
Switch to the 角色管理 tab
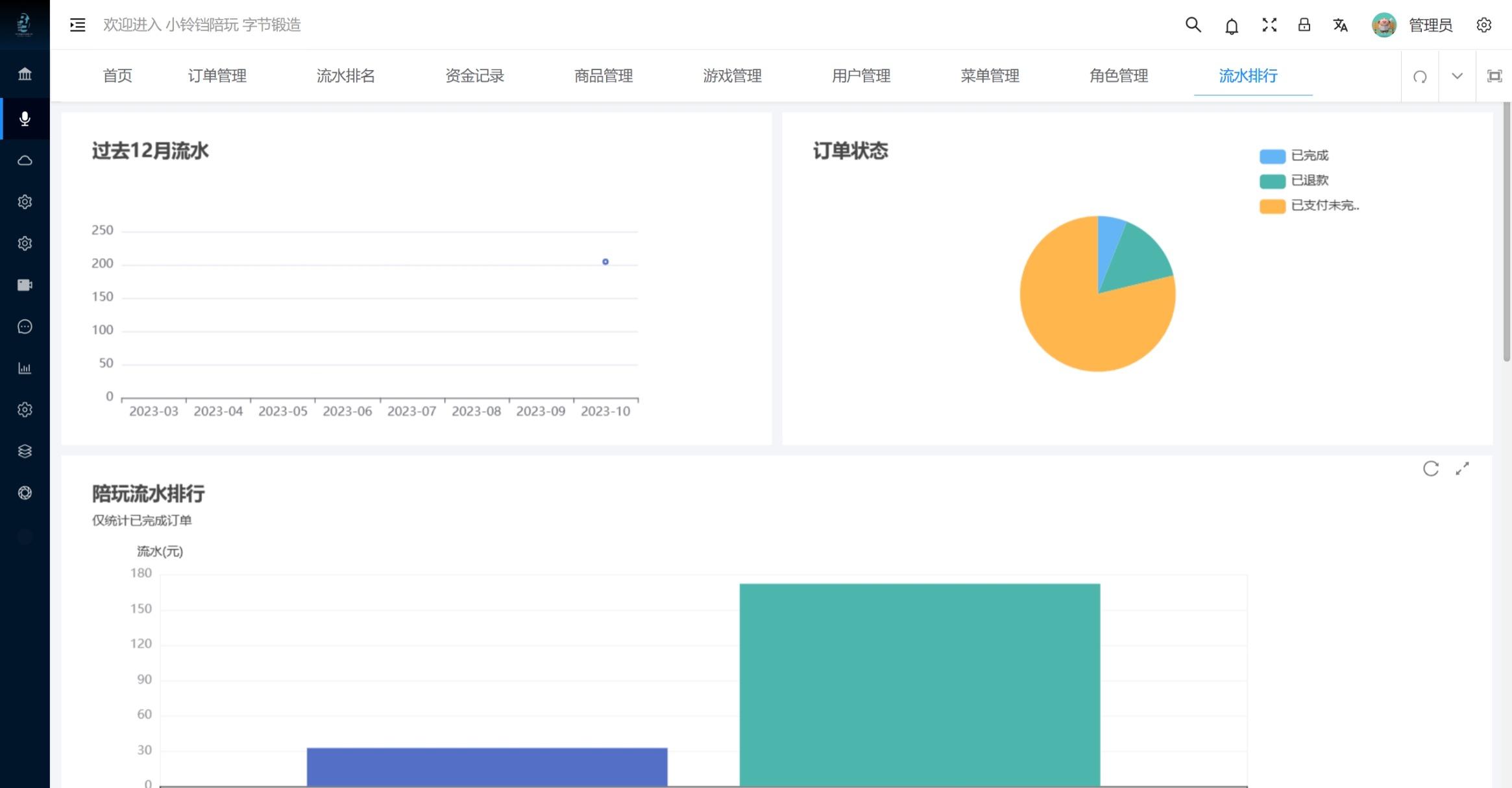click(1119, 76)
